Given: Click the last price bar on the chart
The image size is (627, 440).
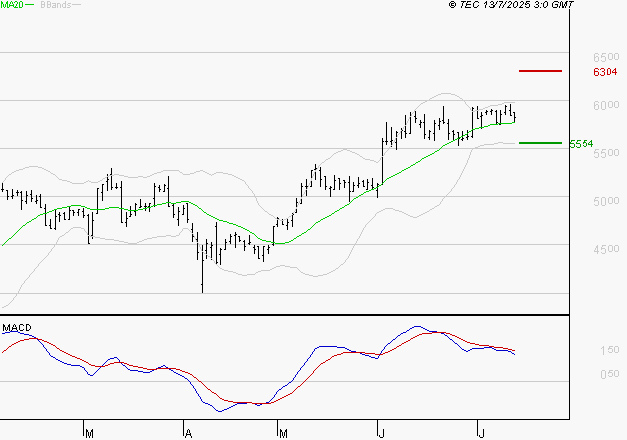Looking at the screenshot, I should tap(514, 115).
